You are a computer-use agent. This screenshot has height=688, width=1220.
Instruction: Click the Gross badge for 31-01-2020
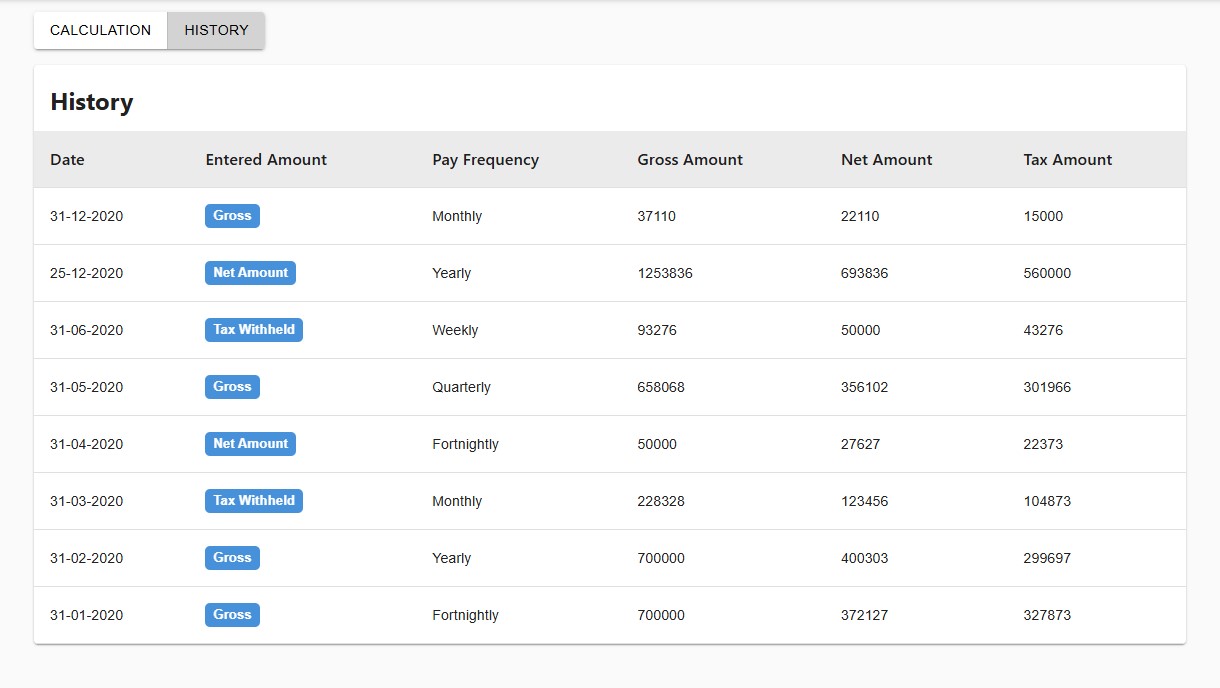point(232,615)
